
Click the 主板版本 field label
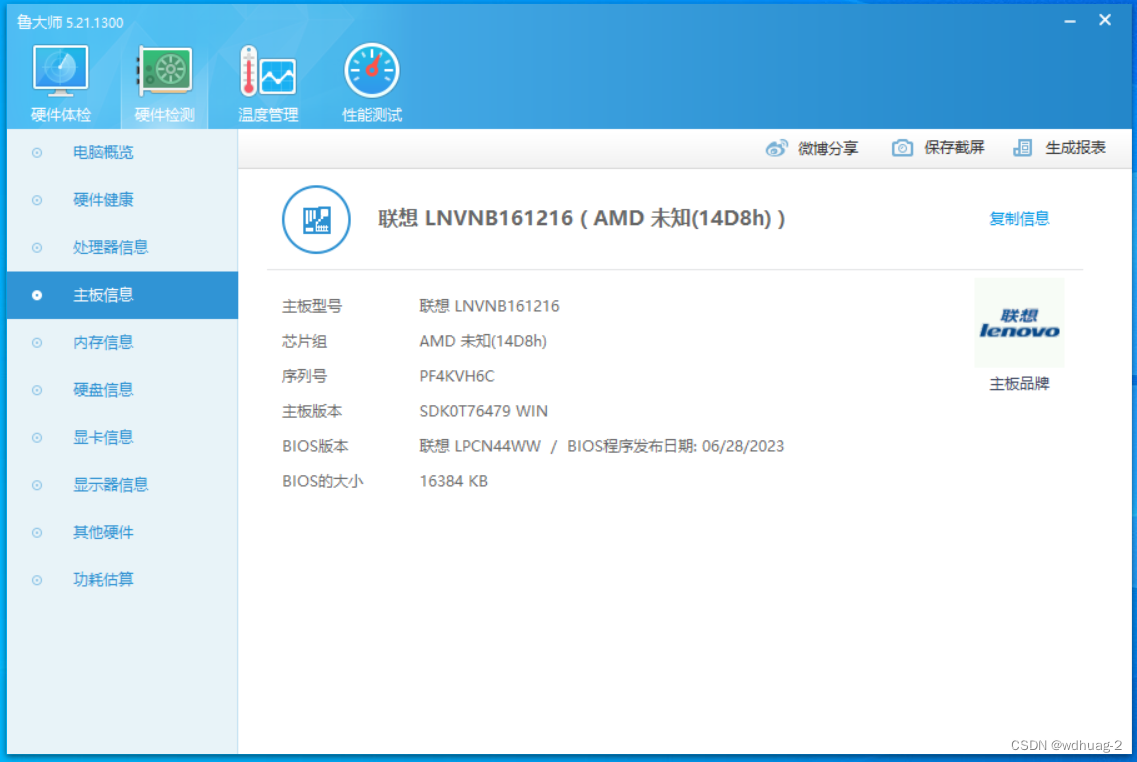pos(312,411)
